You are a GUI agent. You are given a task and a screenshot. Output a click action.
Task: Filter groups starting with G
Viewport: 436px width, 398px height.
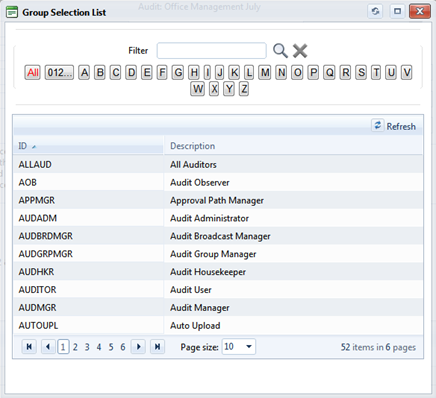tap(178, 72)
